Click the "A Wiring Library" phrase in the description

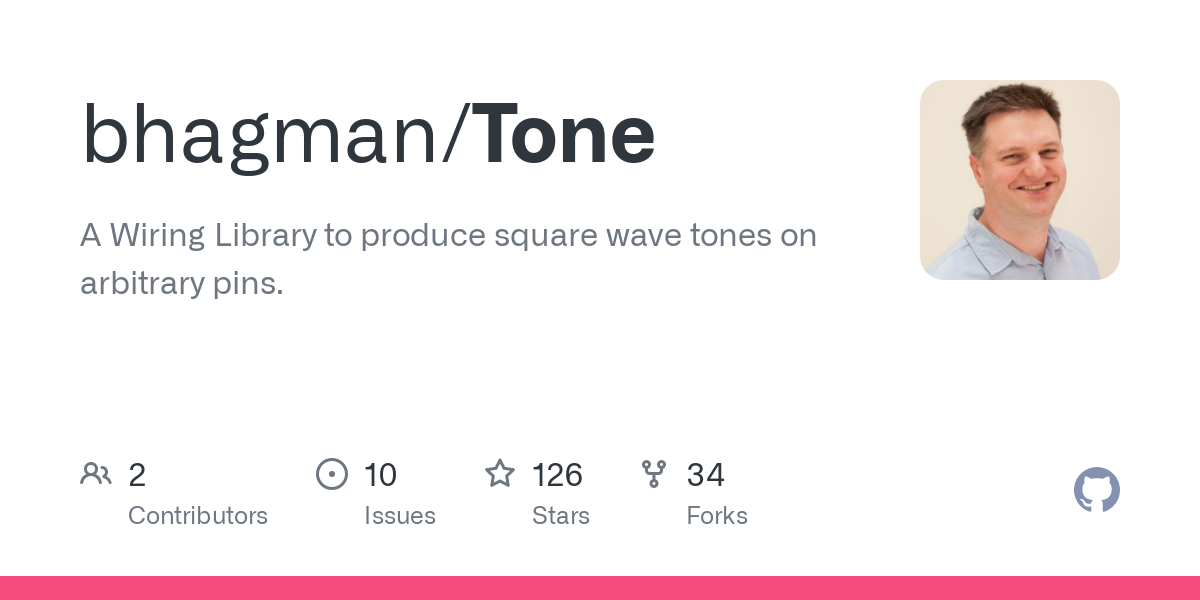(x=197, y=236)
